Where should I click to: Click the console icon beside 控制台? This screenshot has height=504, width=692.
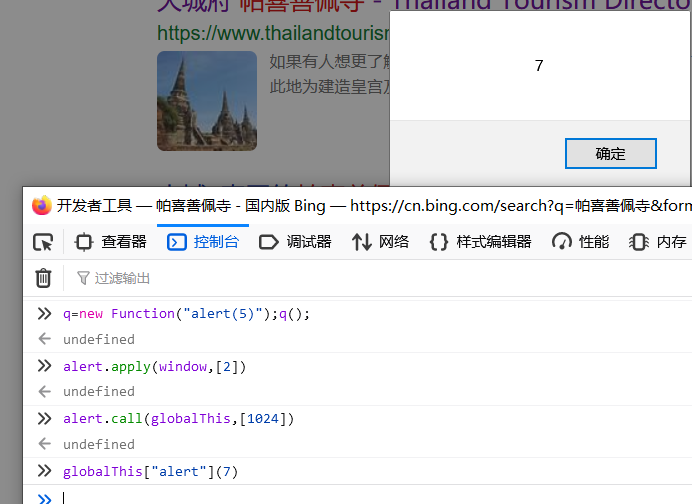[177, 242]
